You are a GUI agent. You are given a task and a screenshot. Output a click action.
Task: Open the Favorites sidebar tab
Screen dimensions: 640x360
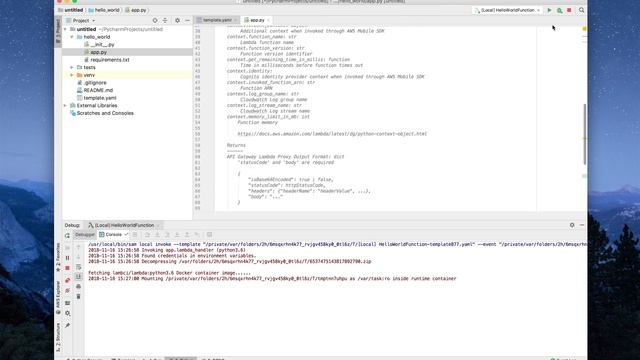[58, 258]
